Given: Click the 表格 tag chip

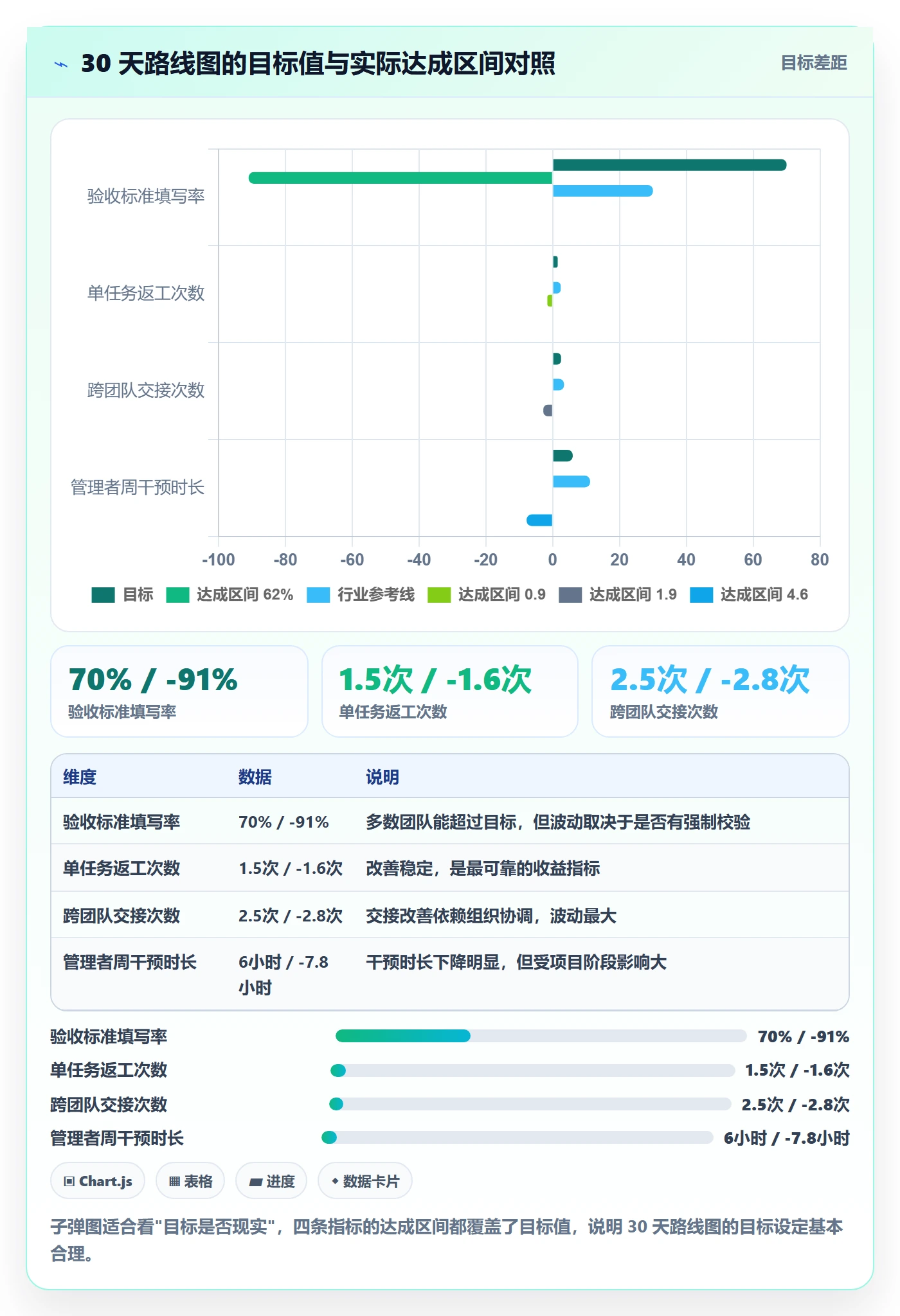Looking at the screenshot, I should click(x=190, y=1181).
